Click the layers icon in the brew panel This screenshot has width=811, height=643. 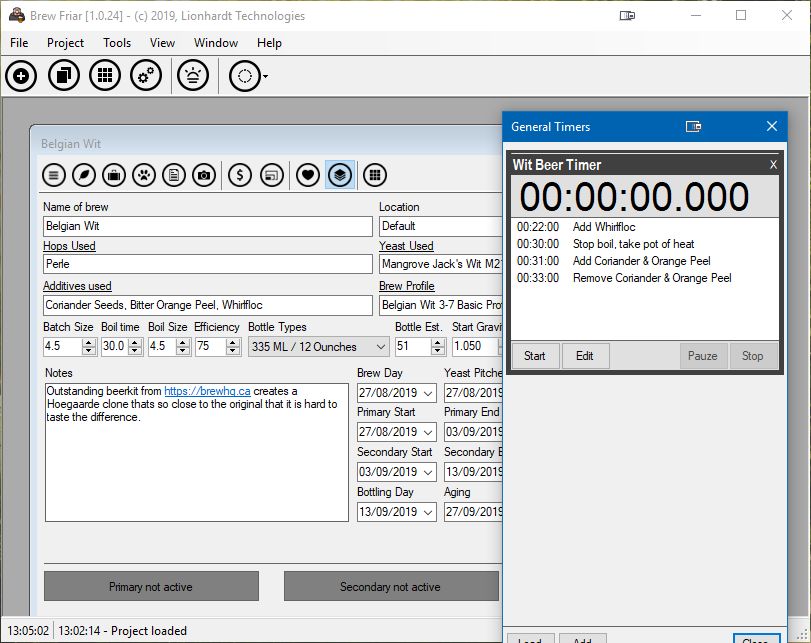(x=338, y=172)
